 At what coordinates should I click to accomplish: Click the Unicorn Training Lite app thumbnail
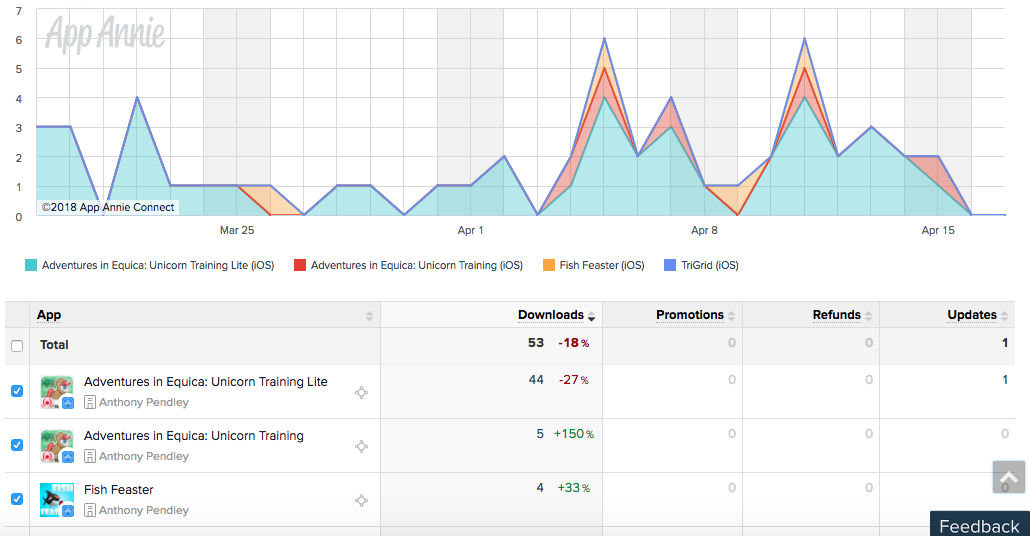tap(57, 392)
